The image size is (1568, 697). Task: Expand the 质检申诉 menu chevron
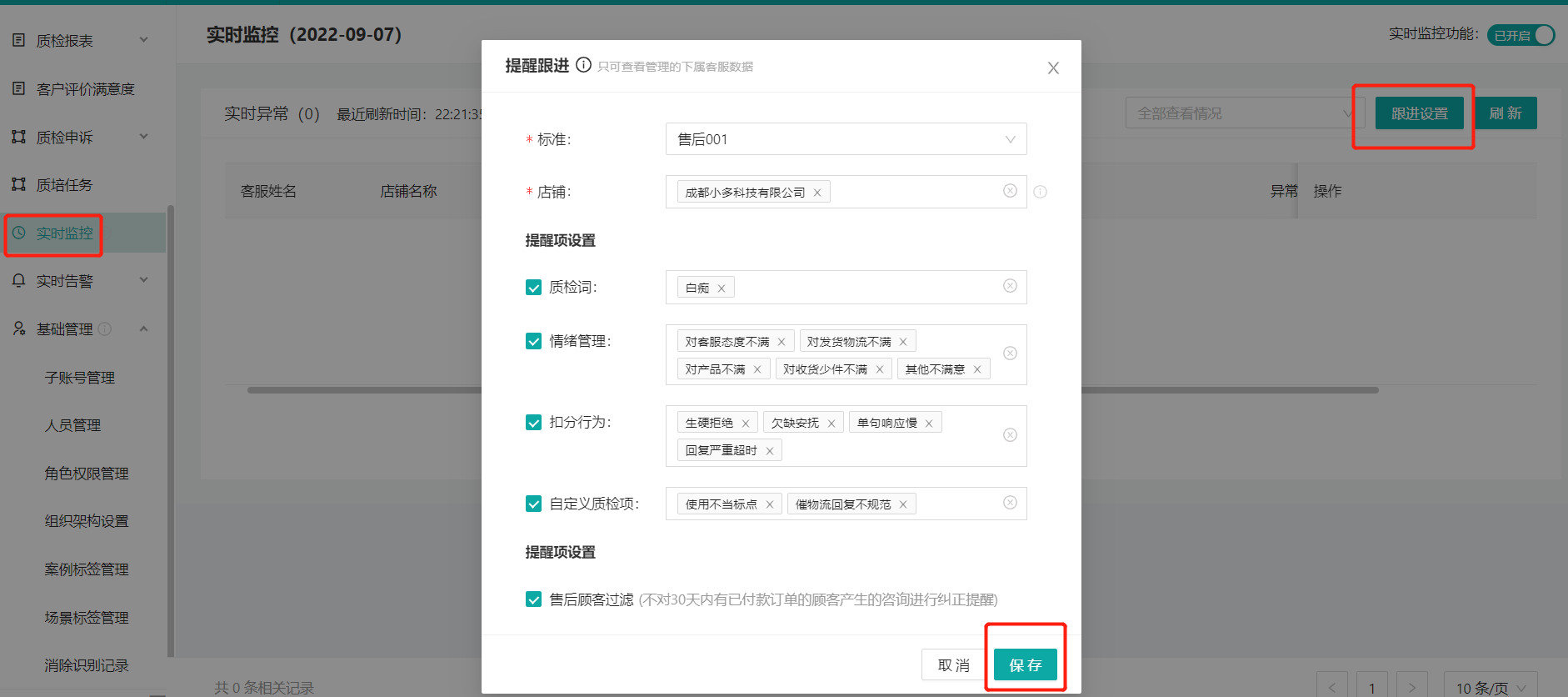pos(143,136)
